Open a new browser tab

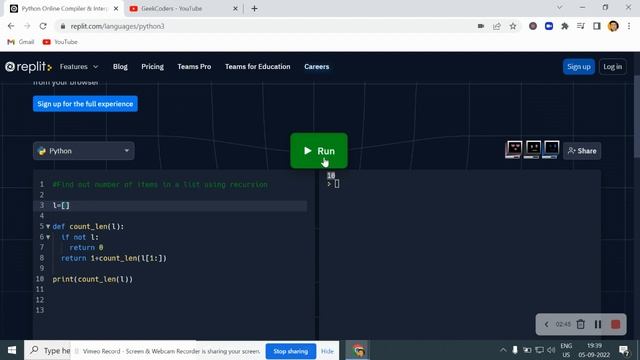254,9
